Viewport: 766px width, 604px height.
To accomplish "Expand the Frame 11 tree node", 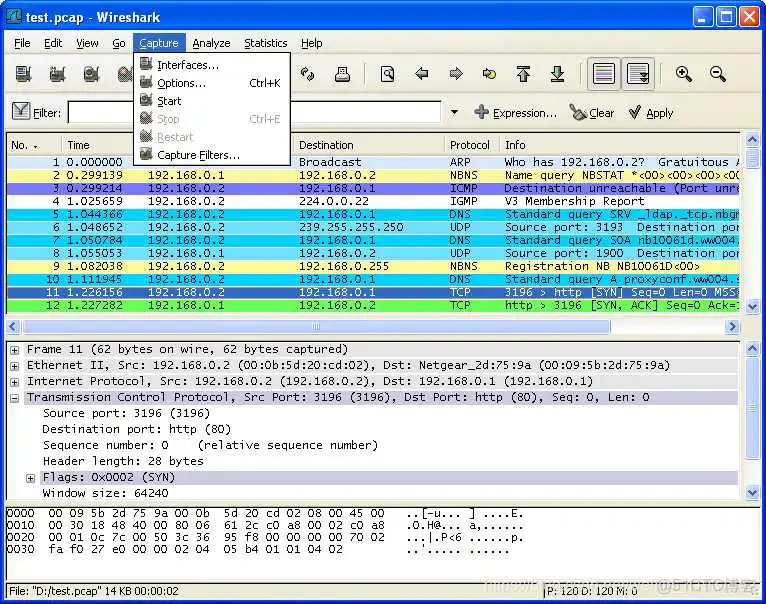I will [15, 350].
